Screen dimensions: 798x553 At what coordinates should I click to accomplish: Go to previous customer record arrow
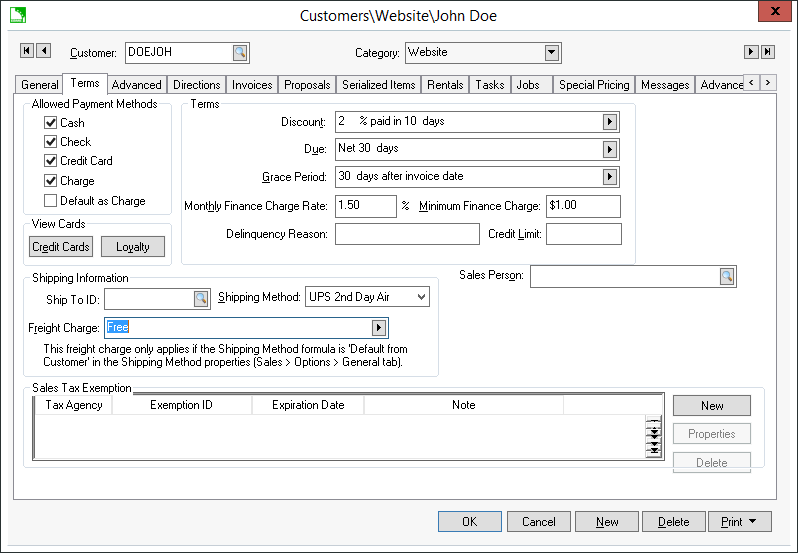[43, 51]
